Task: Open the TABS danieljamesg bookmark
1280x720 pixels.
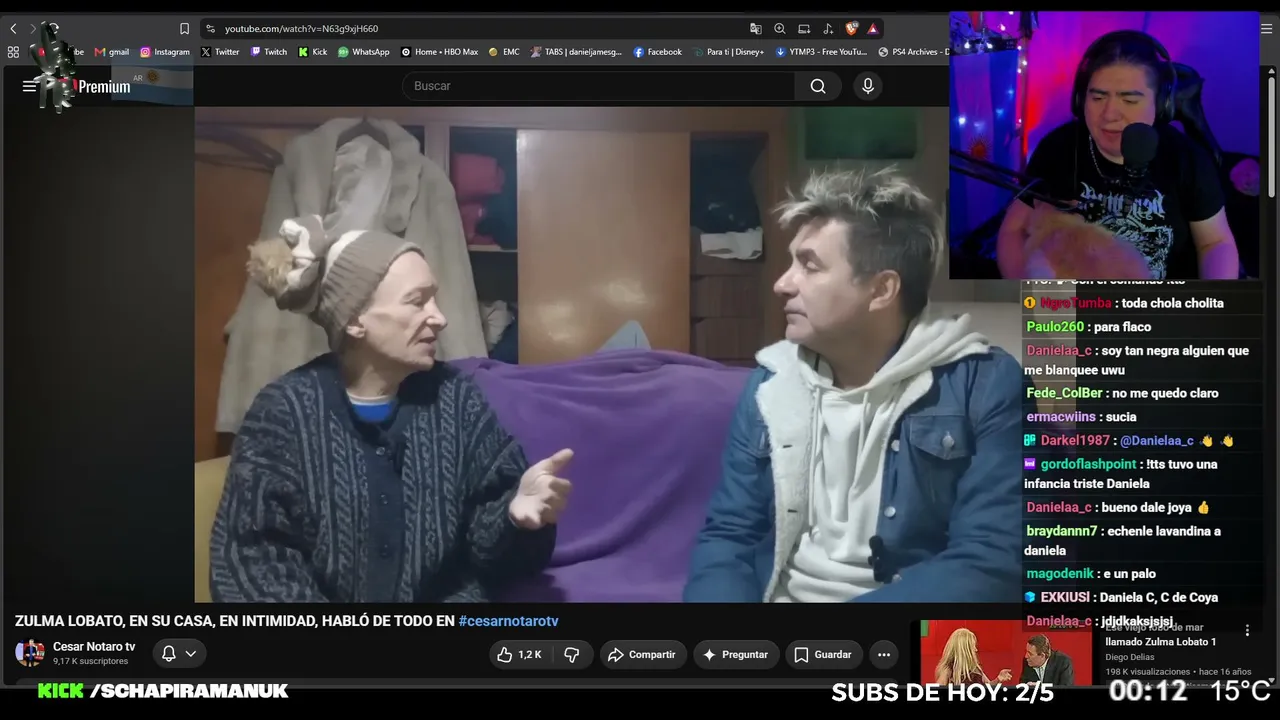Action: click(x=576, y=52)
